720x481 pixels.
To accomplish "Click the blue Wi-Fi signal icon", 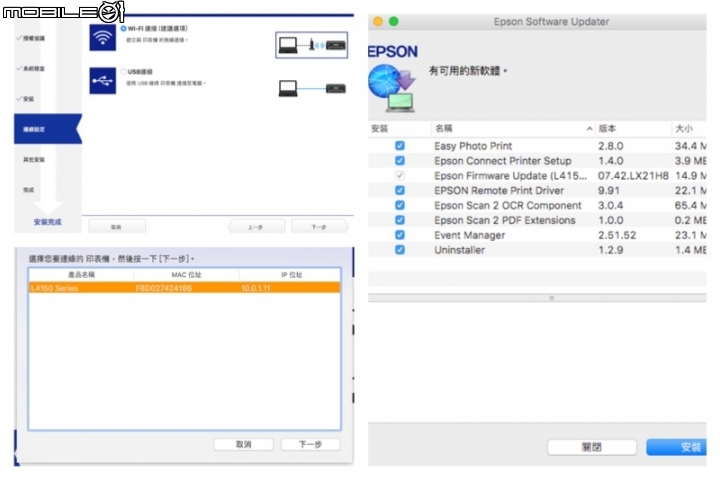I will pyautogui.click(x=102, y=38).
